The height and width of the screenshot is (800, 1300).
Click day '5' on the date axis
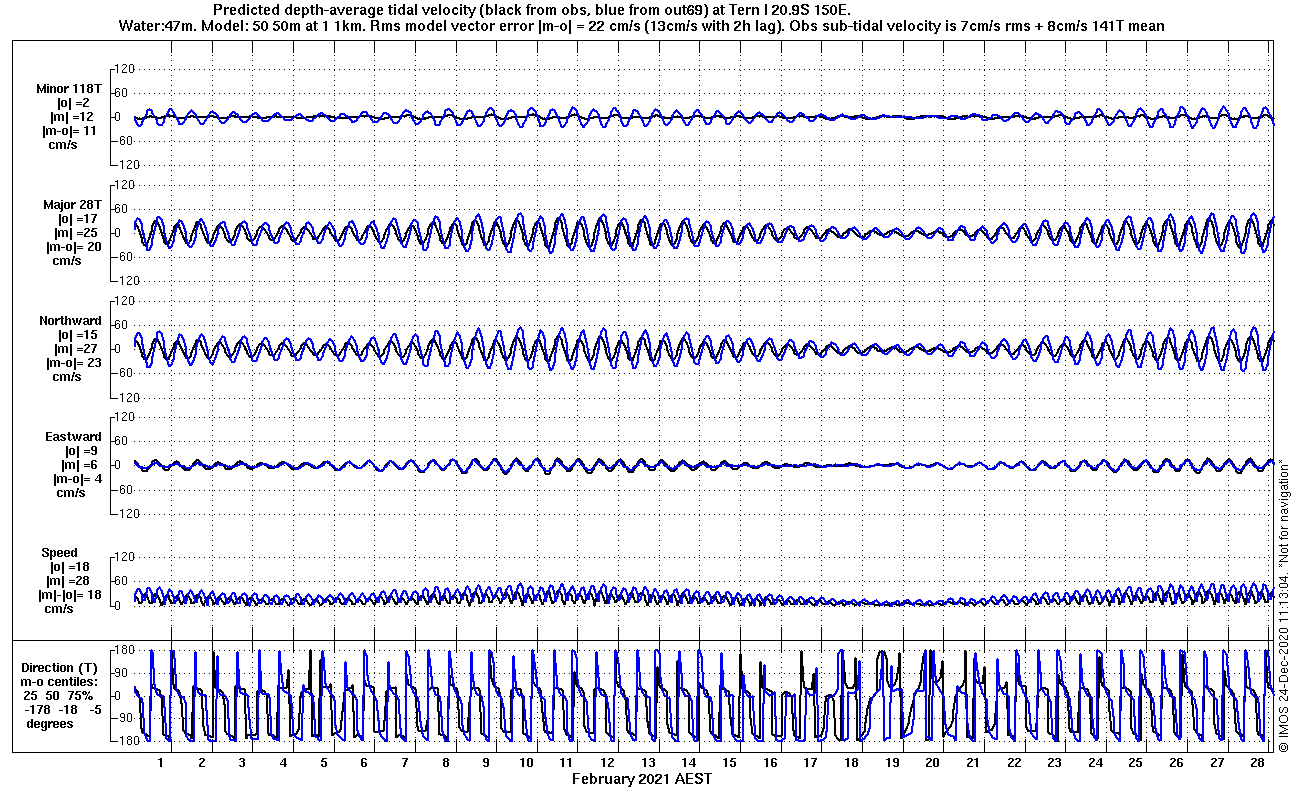(x=324, y=763)
